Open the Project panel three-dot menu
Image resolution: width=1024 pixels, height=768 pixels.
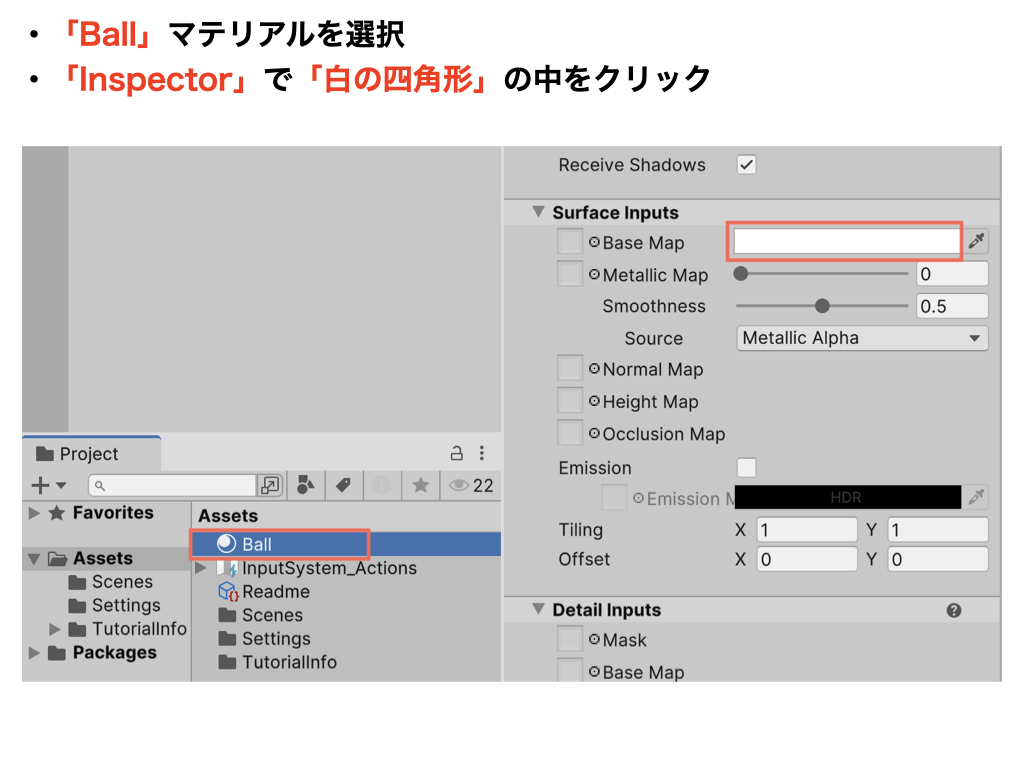pyautogui.click(x=481, y=453)
